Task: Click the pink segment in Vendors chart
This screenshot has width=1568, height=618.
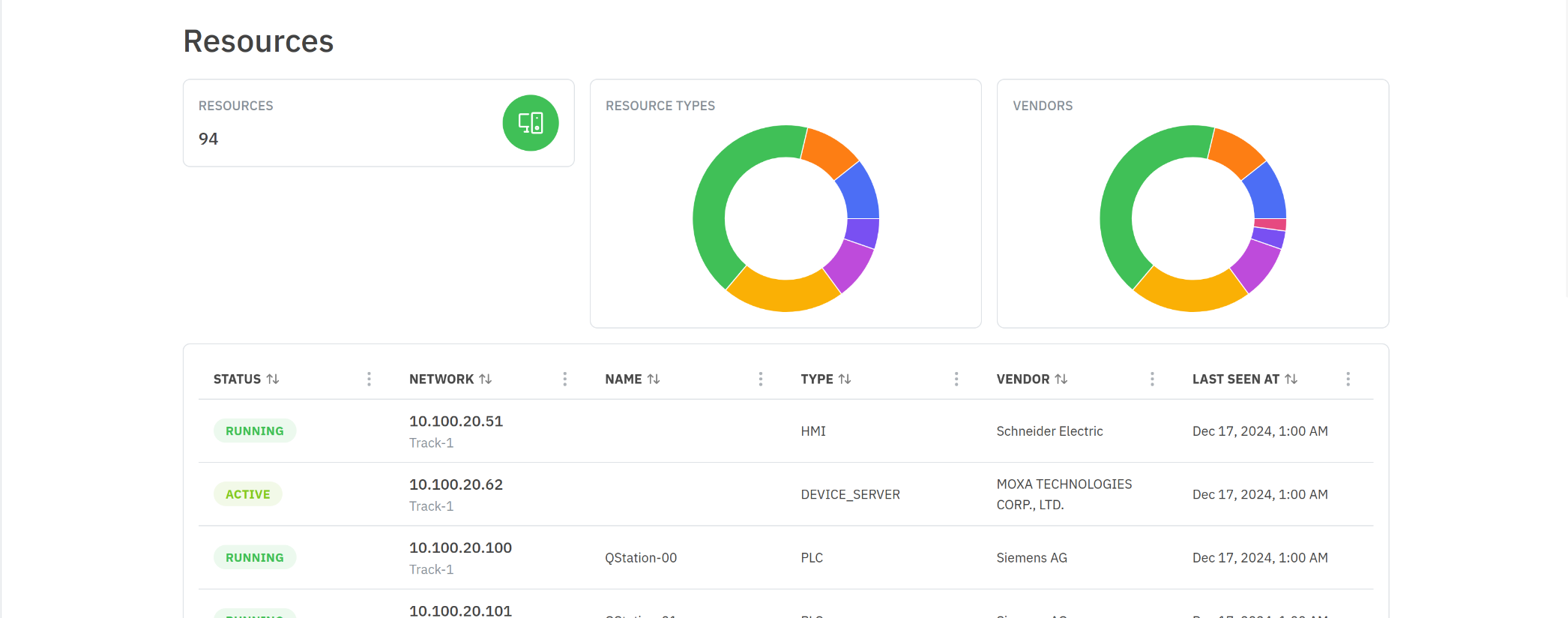Action: [x=1270, y=224]
